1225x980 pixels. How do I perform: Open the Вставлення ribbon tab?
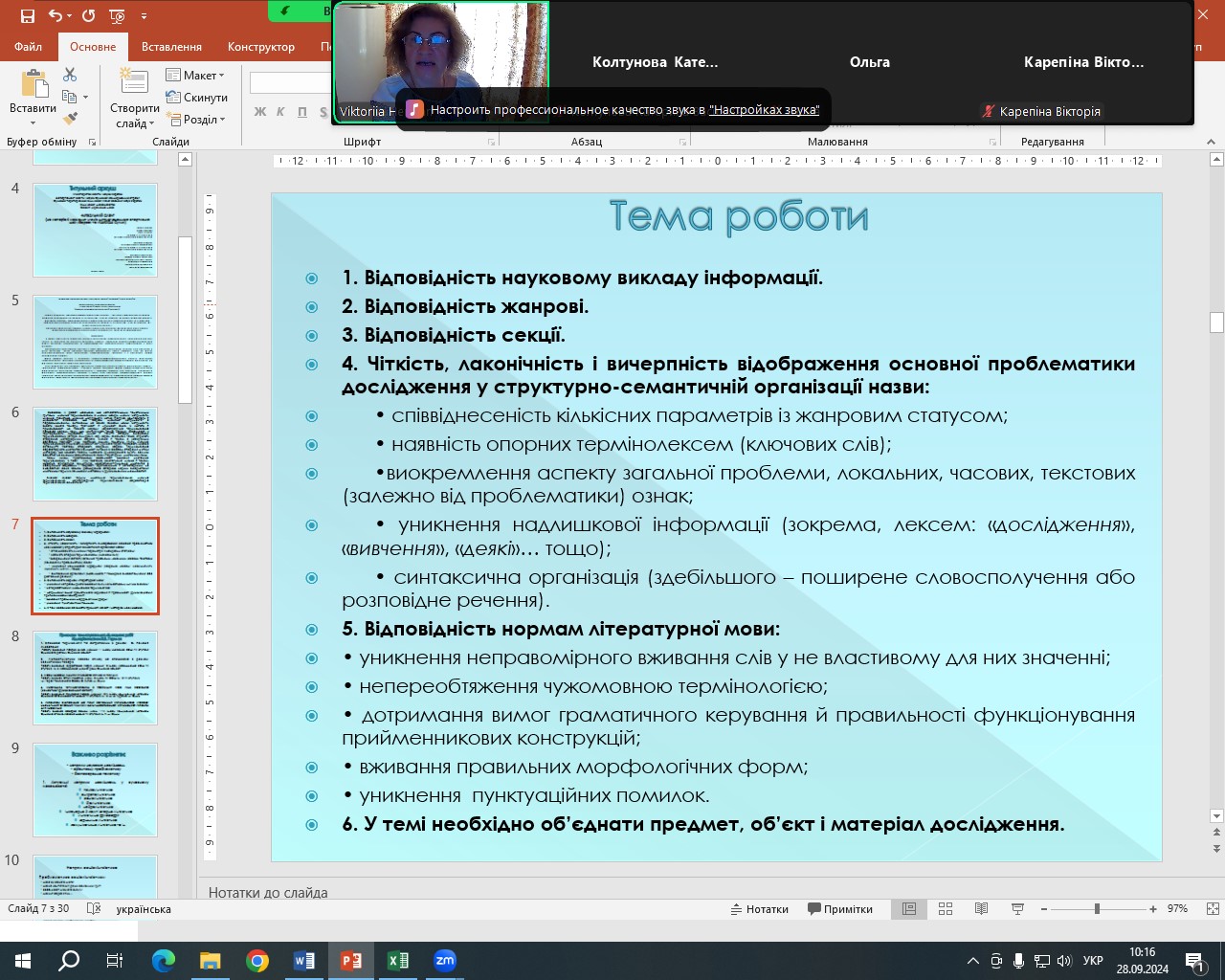171,47
